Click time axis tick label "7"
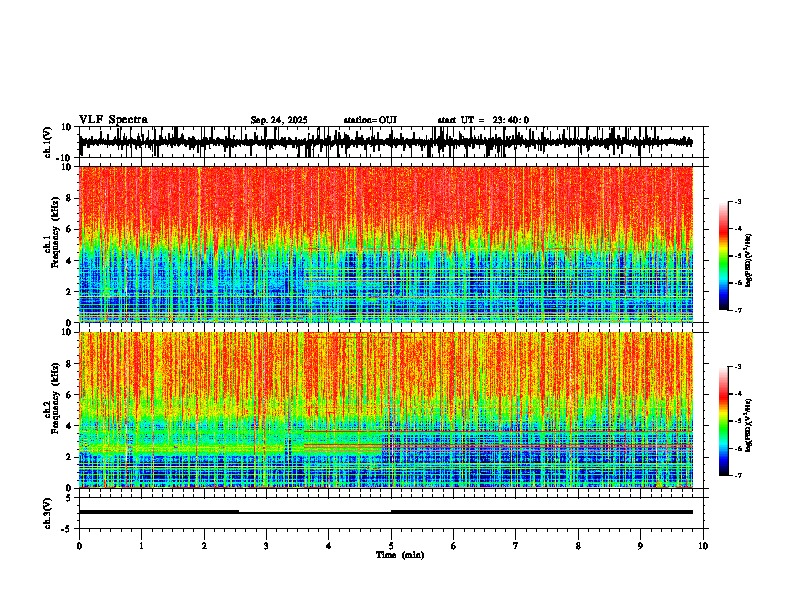This screenshot has height=612, width=792. pos(516,546)
